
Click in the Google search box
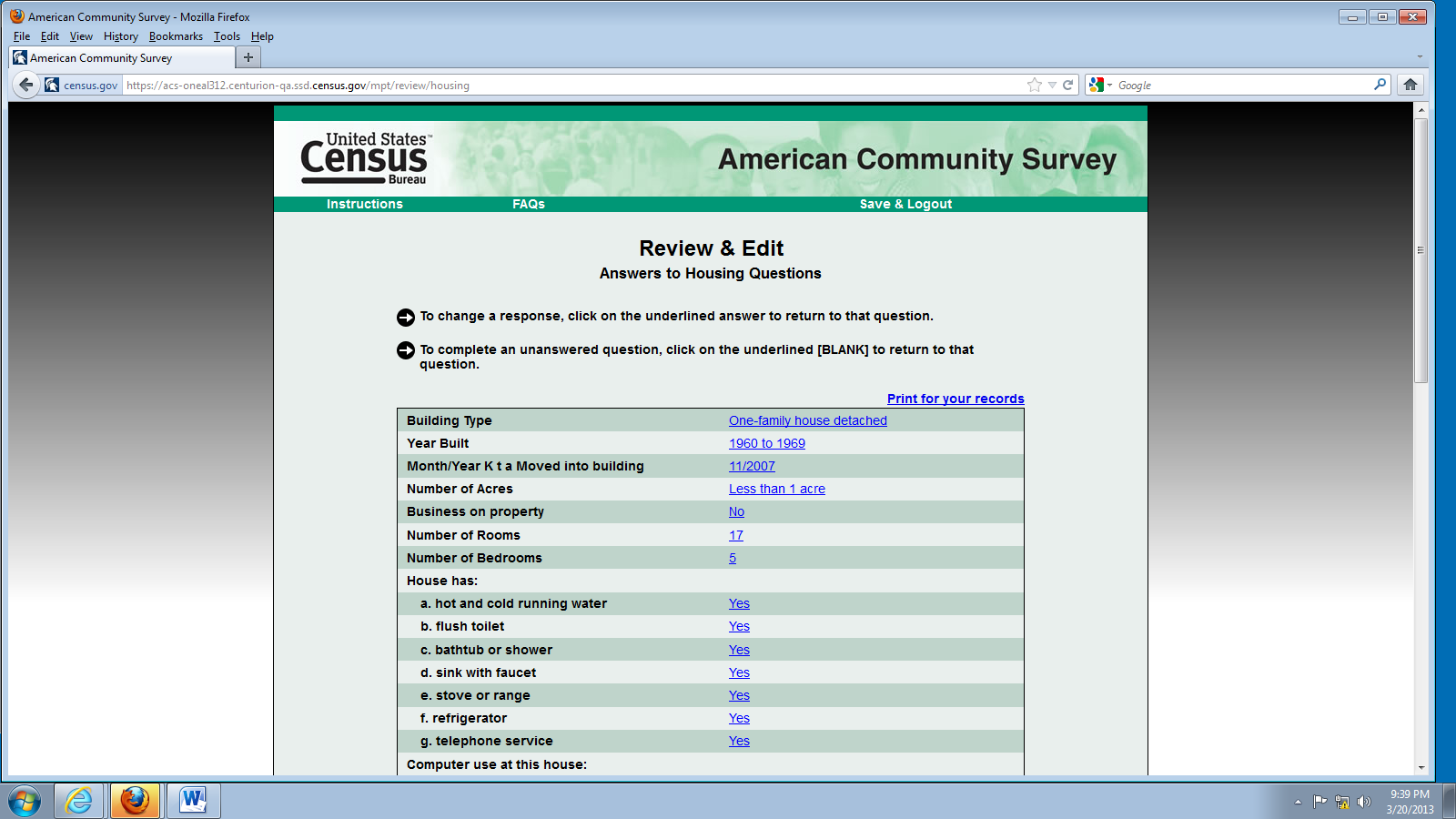(1242, 85)
